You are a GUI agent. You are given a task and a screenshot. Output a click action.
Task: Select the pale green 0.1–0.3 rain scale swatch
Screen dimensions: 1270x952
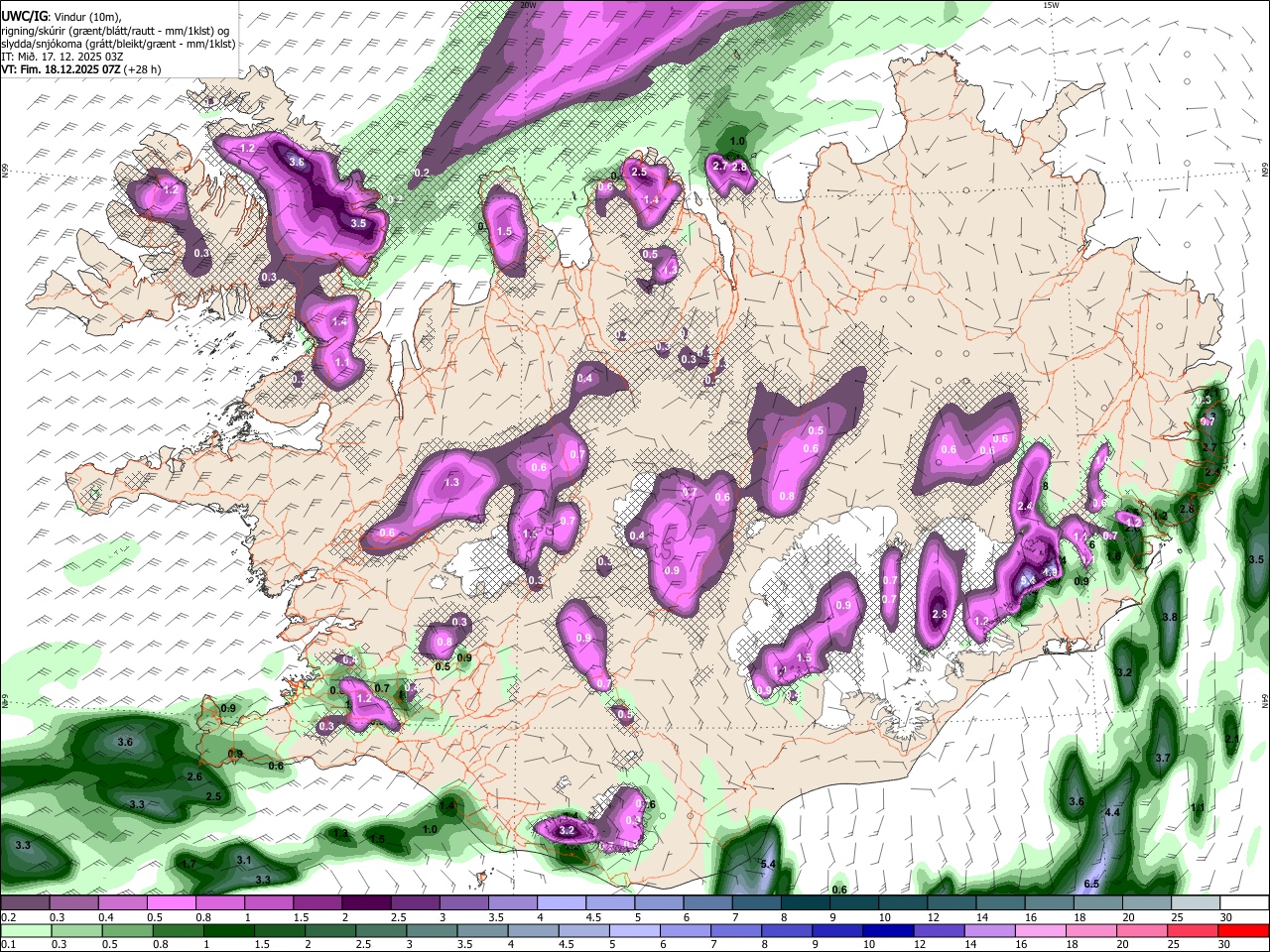click(24, 930)
